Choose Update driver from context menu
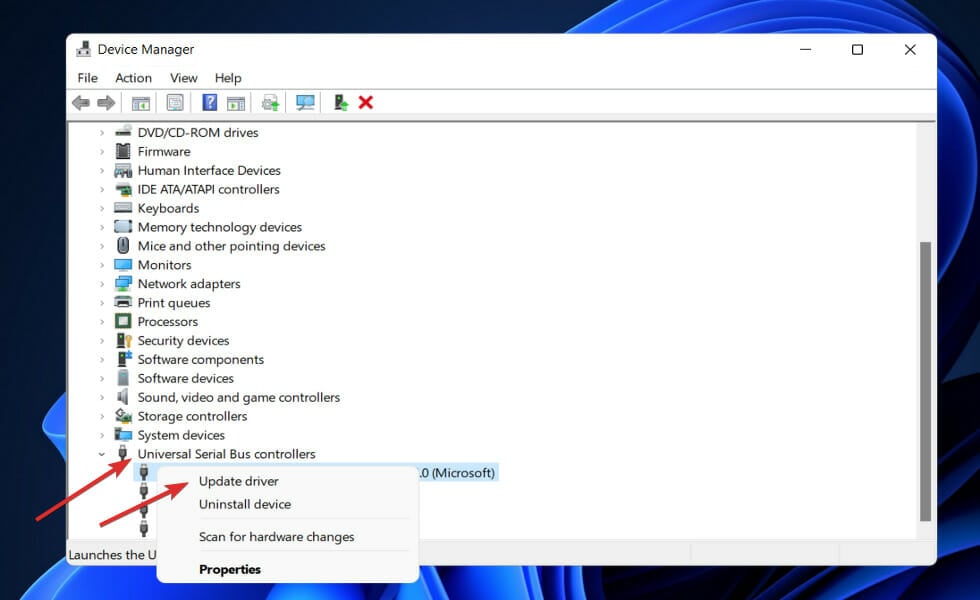This screenshot has width=980, height=600. pyautogui.click(x=238, y=481)
